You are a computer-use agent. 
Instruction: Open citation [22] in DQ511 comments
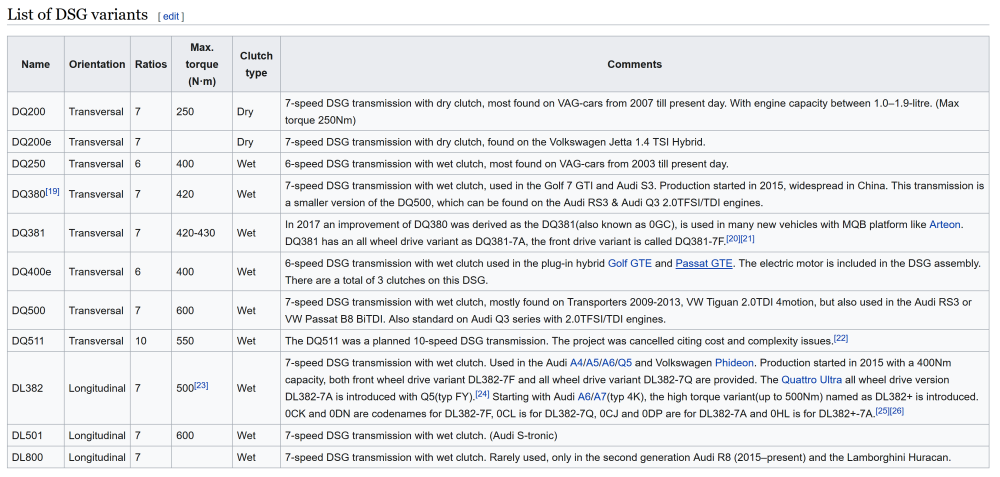click(841, 338)
